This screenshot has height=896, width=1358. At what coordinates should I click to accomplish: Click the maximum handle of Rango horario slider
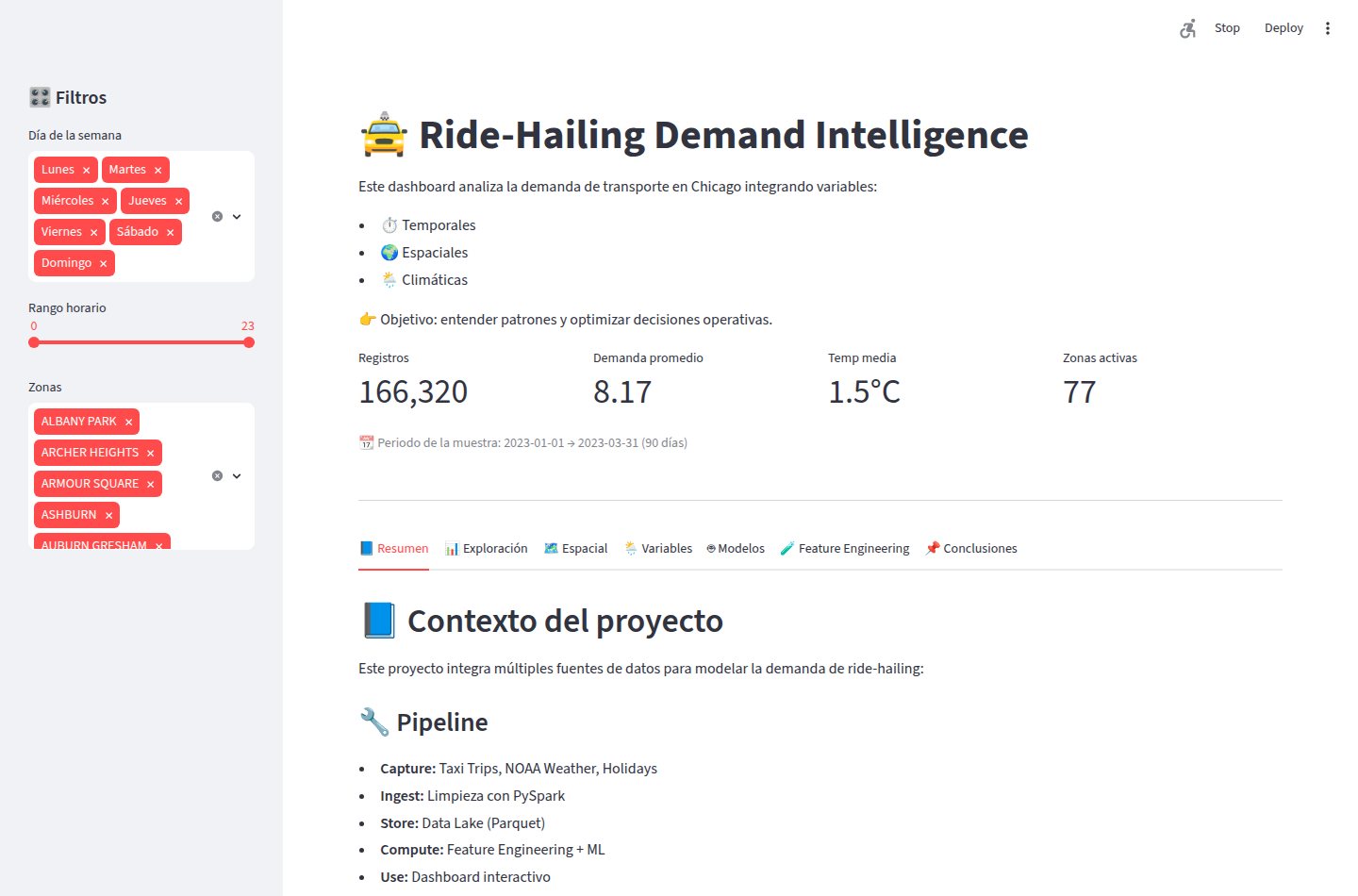[x=249, y=342]
